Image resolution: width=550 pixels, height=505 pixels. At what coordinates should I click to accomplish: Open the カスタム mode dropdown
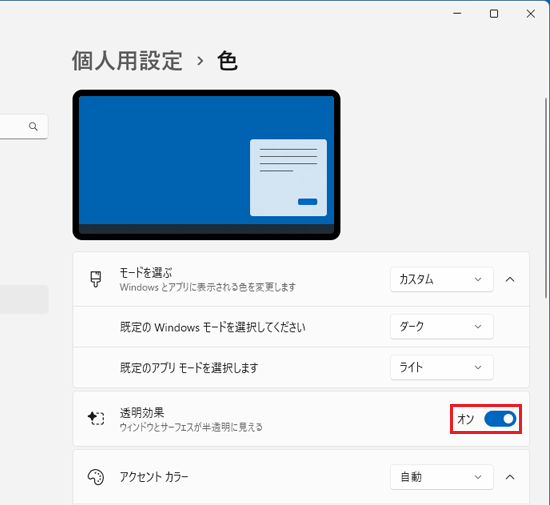click(442, 280)
